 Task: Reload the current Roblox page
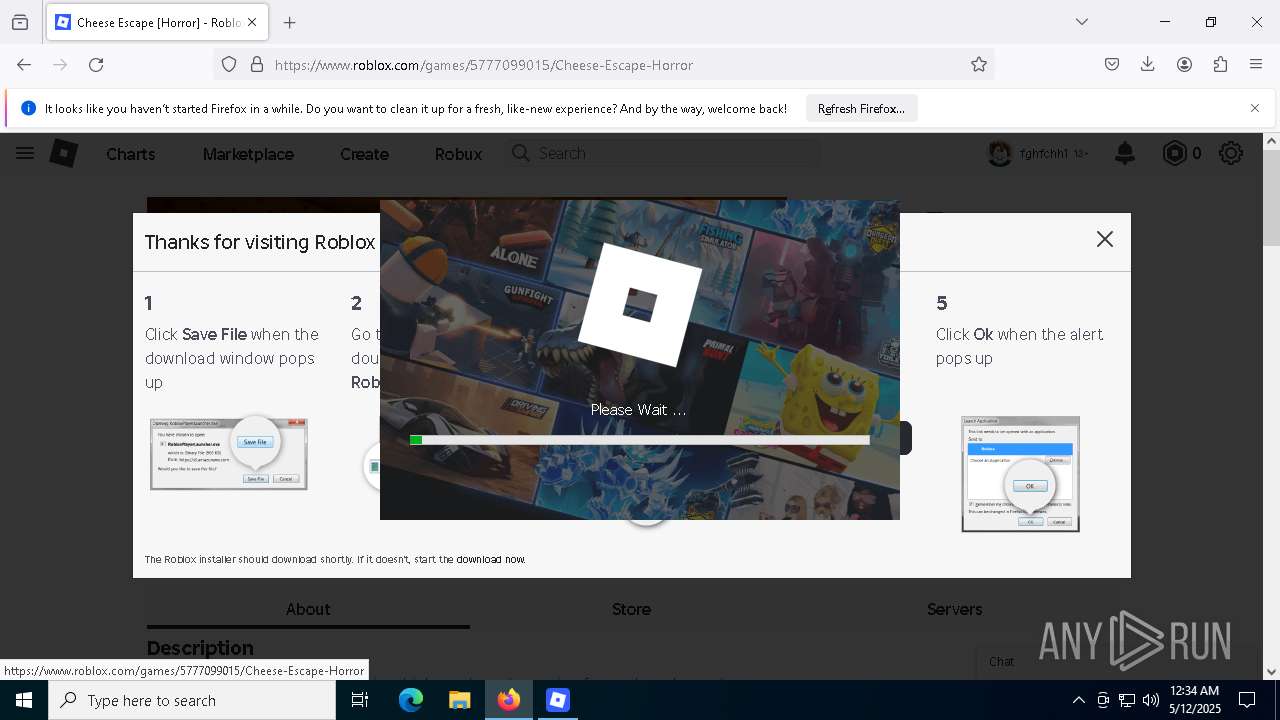click(x=96, y=64)
